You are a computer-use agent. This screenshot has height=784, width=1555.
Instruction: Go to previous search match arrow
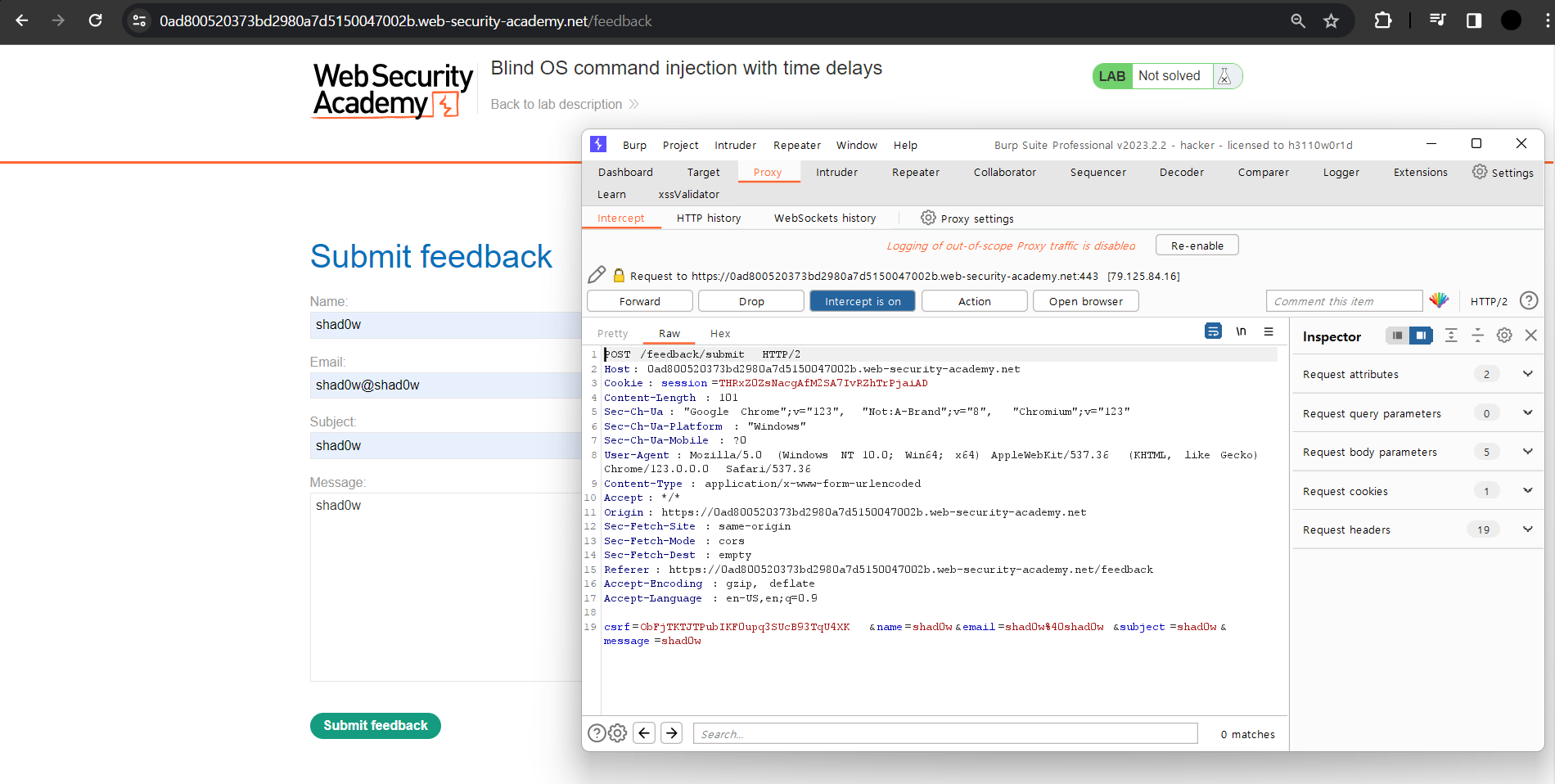click(x=644, y=732)
